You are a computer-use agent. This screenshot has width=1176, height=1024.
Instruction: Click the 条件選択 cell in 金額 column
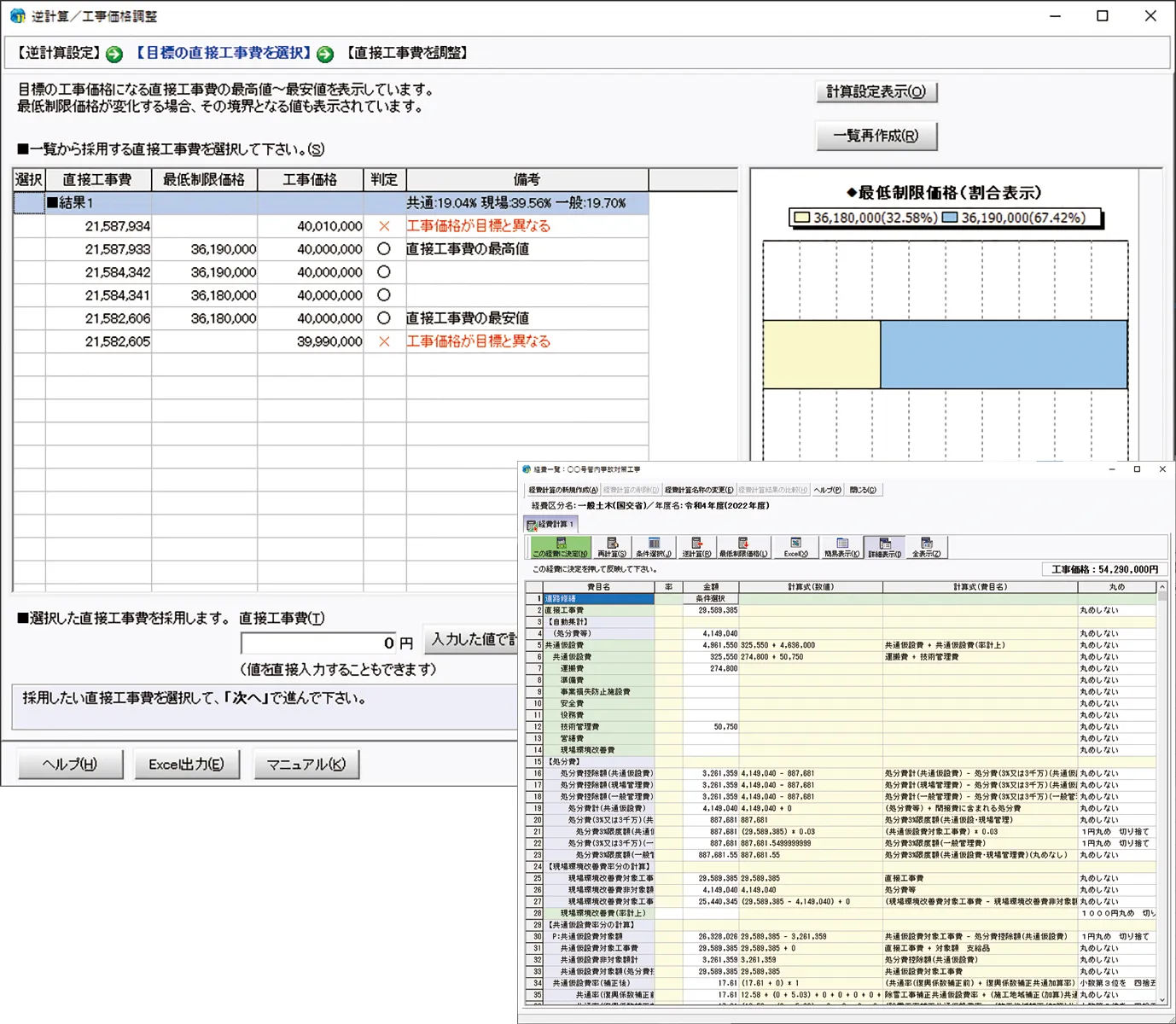click(710, 599)
